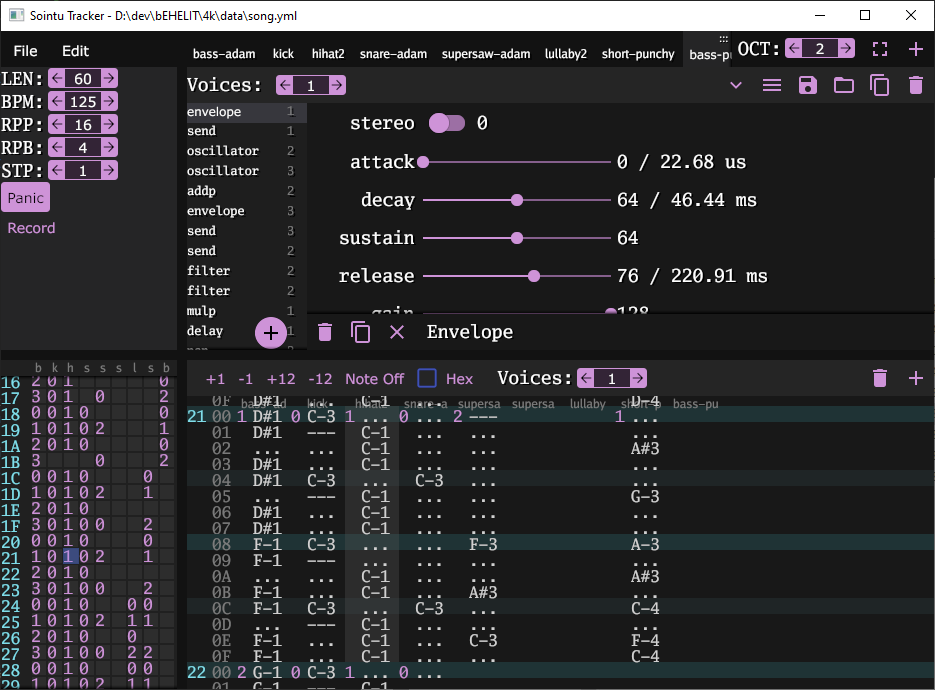Click the load instrument folder icon

[844, 86]
